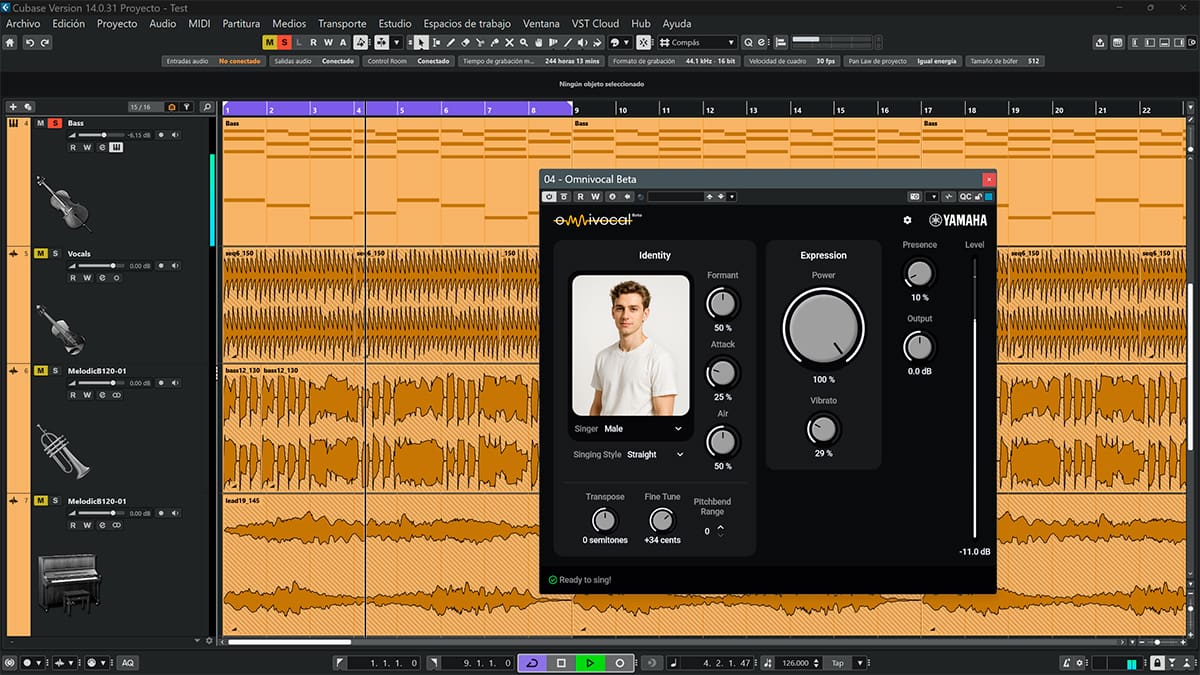The height and width of the screenshot is (675, 1200).
Task: Toggle the Cycle loop button in transport
Action: [x=532, y=663]
